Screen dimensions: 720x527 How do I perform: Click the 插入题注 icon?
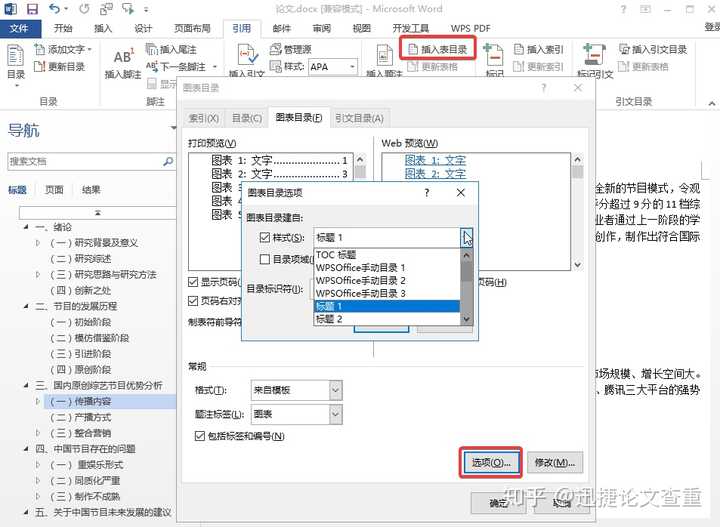coord(384,60)
